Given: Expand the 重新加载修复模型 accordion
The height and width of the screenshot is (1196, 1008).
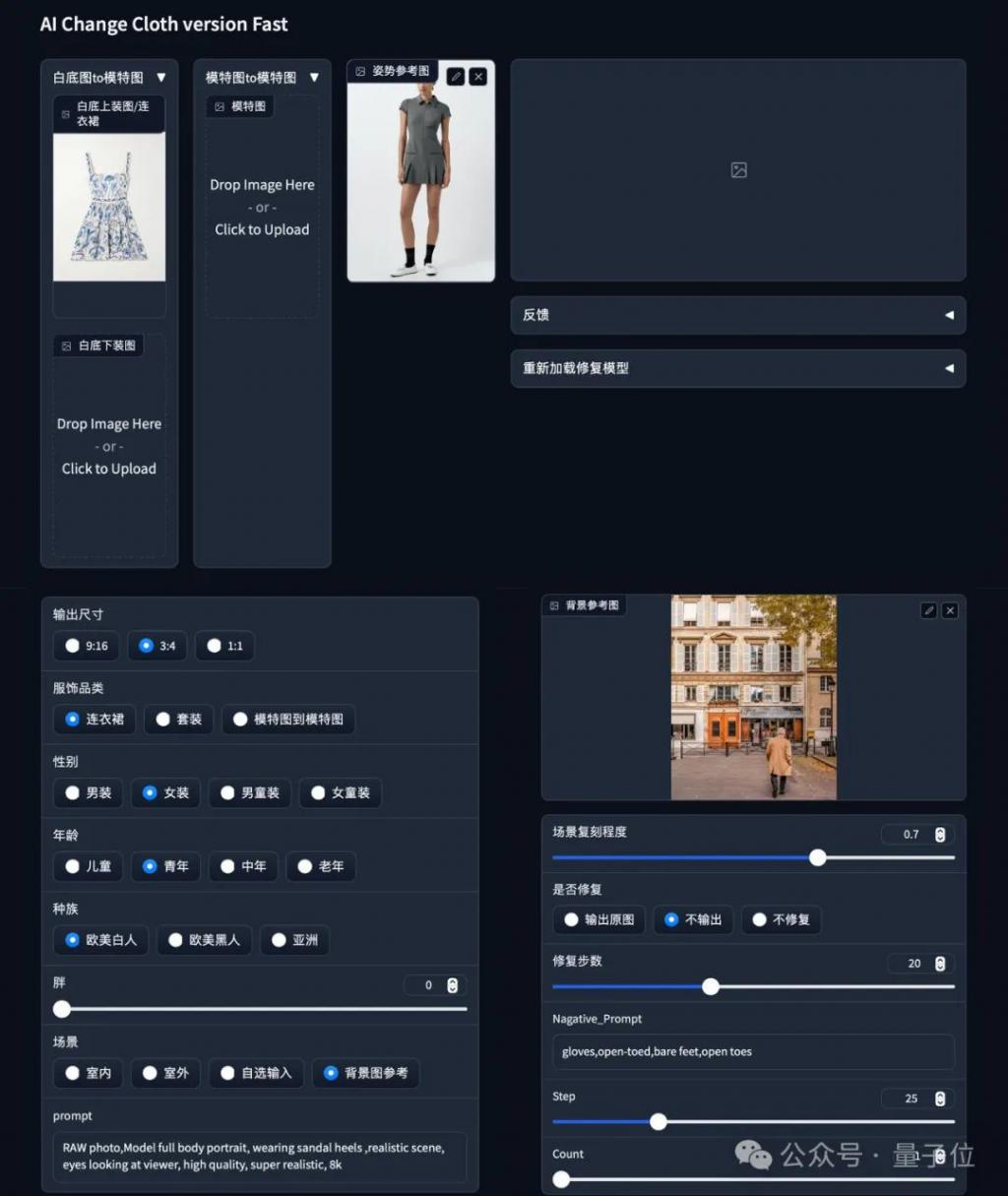Looking at the screenshot, I should click(x=738, y=368).
